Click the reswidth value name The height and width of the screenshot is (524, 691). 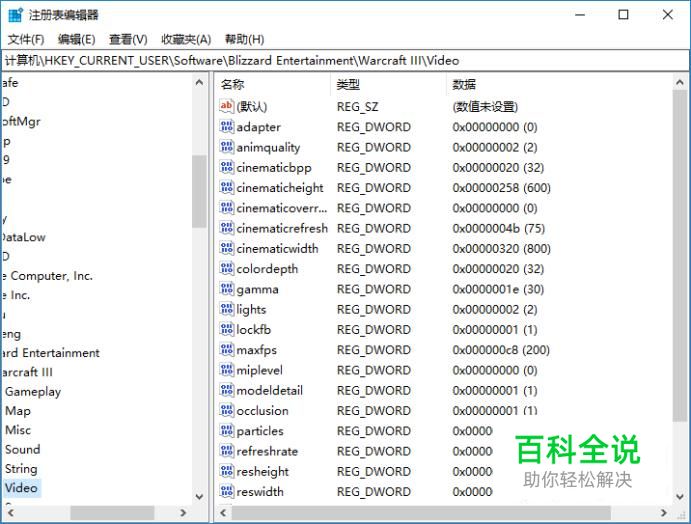(260, 492)
